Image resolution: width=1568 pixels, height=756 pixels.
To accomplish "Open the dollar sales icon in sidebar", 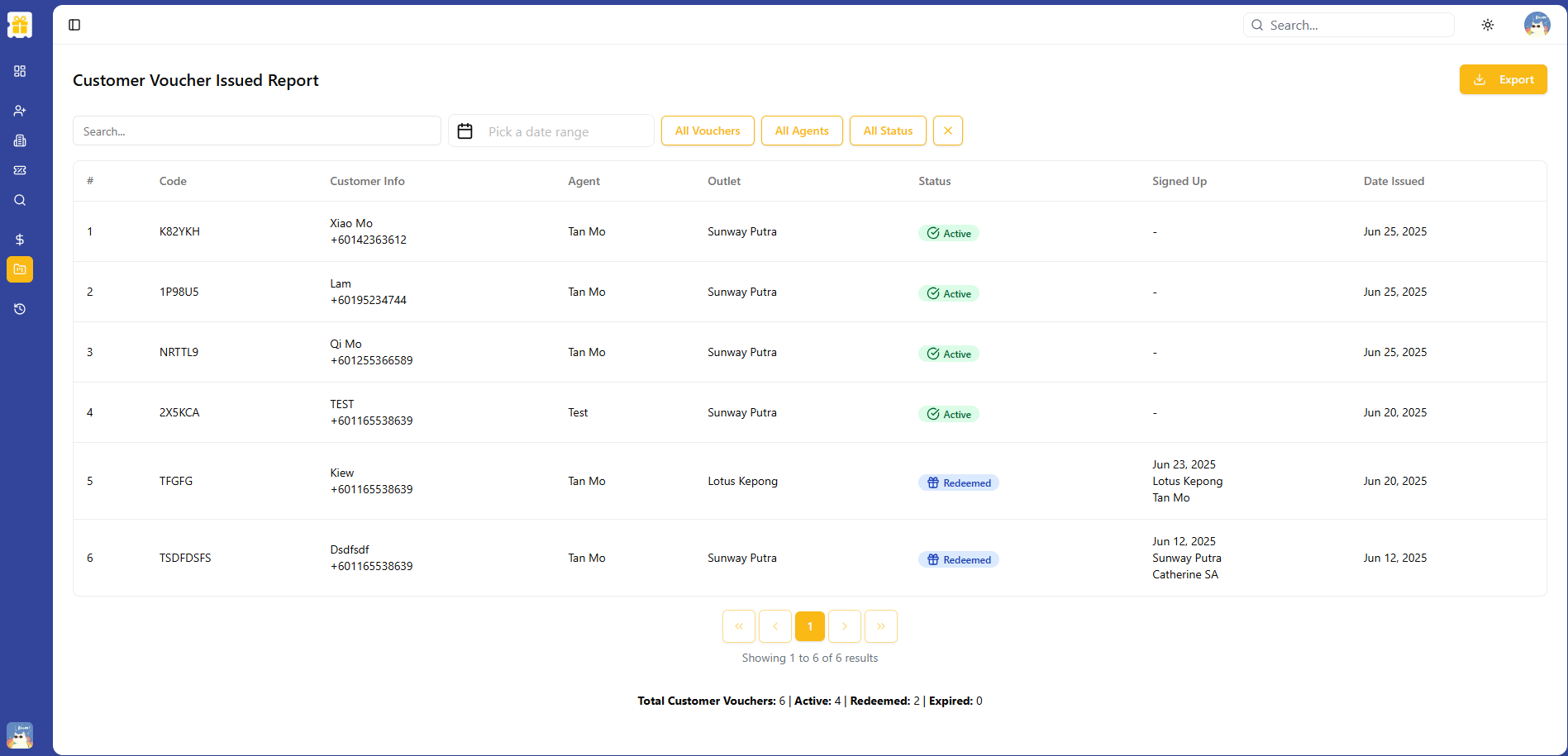I will (20, 240).
